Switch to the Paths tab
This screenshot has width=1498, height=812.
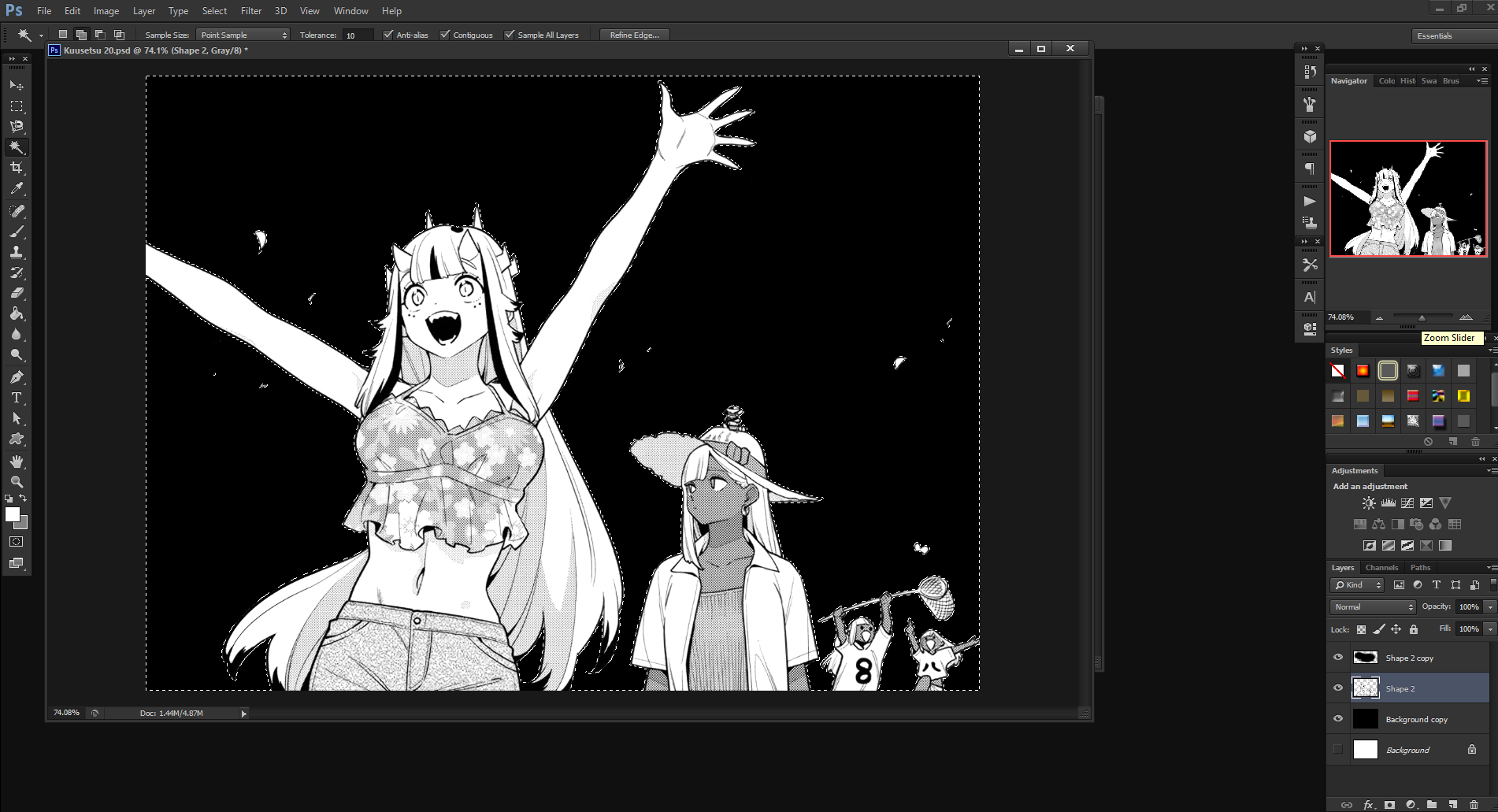(1420, 567)
